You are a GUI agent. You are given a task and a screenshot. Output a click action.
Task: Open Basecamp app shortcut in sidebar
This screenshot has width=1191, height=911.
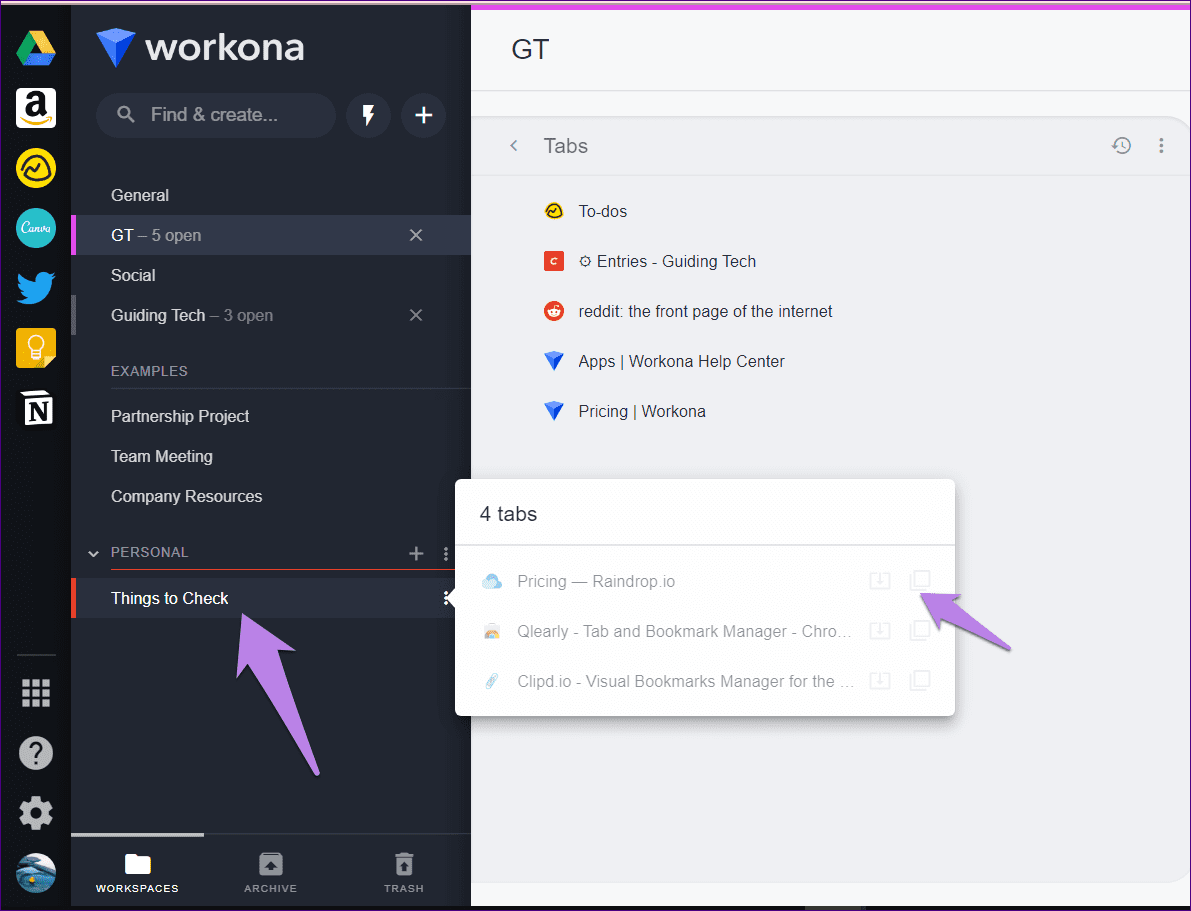36,168
